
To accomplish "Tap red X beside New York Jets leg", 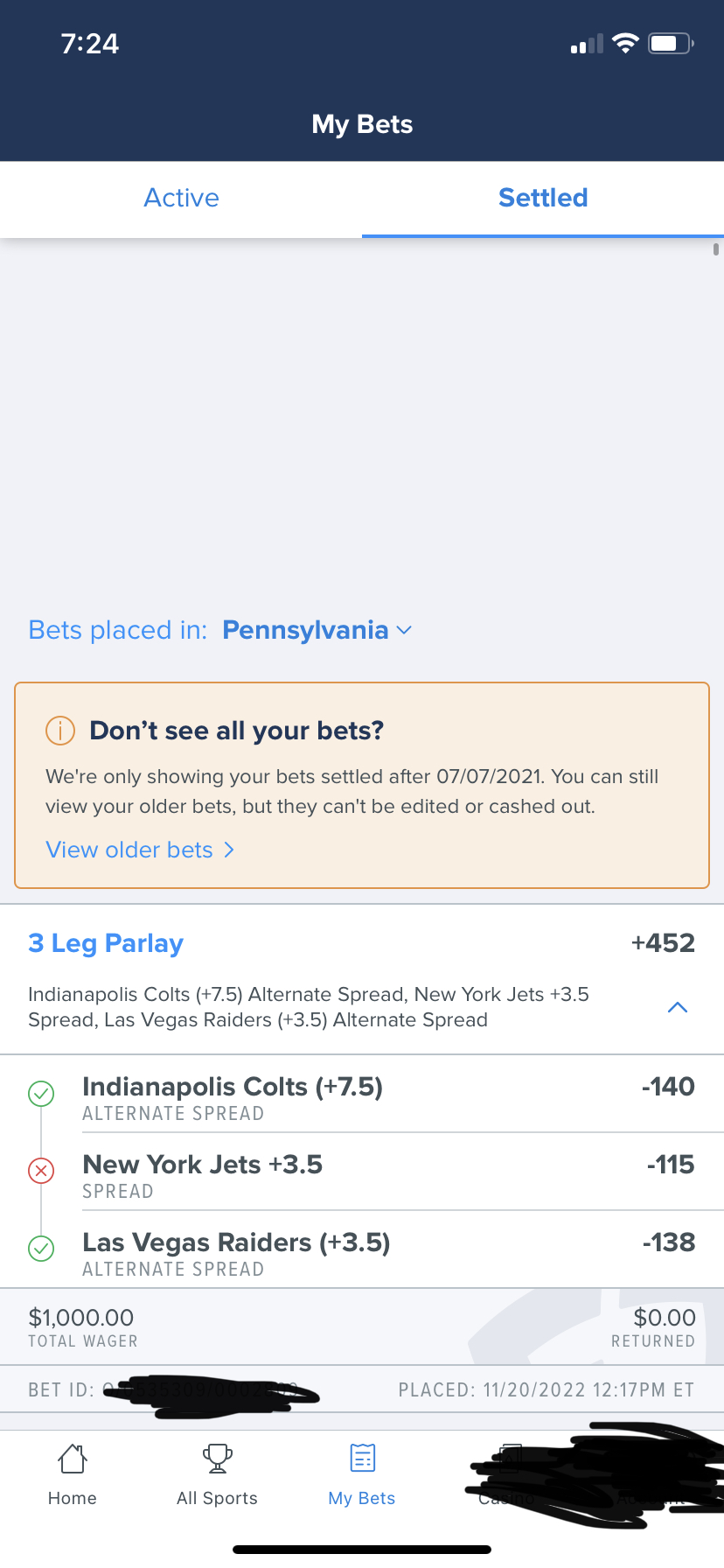I will [x=41, y=1171].
